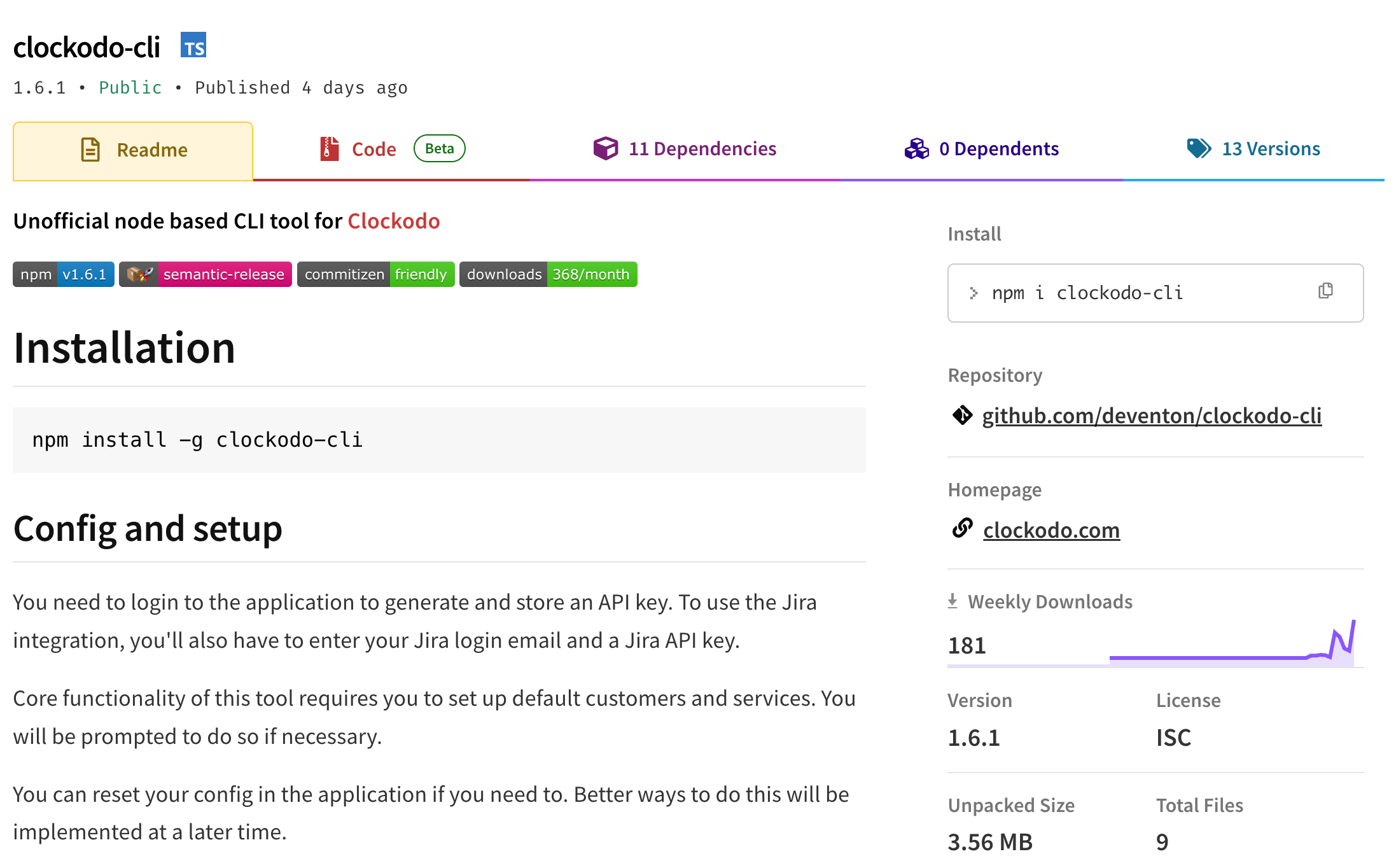Click the npm v1.6.1 badge
This screenshot has width=1396, height=868.
[x=64, y=274]
